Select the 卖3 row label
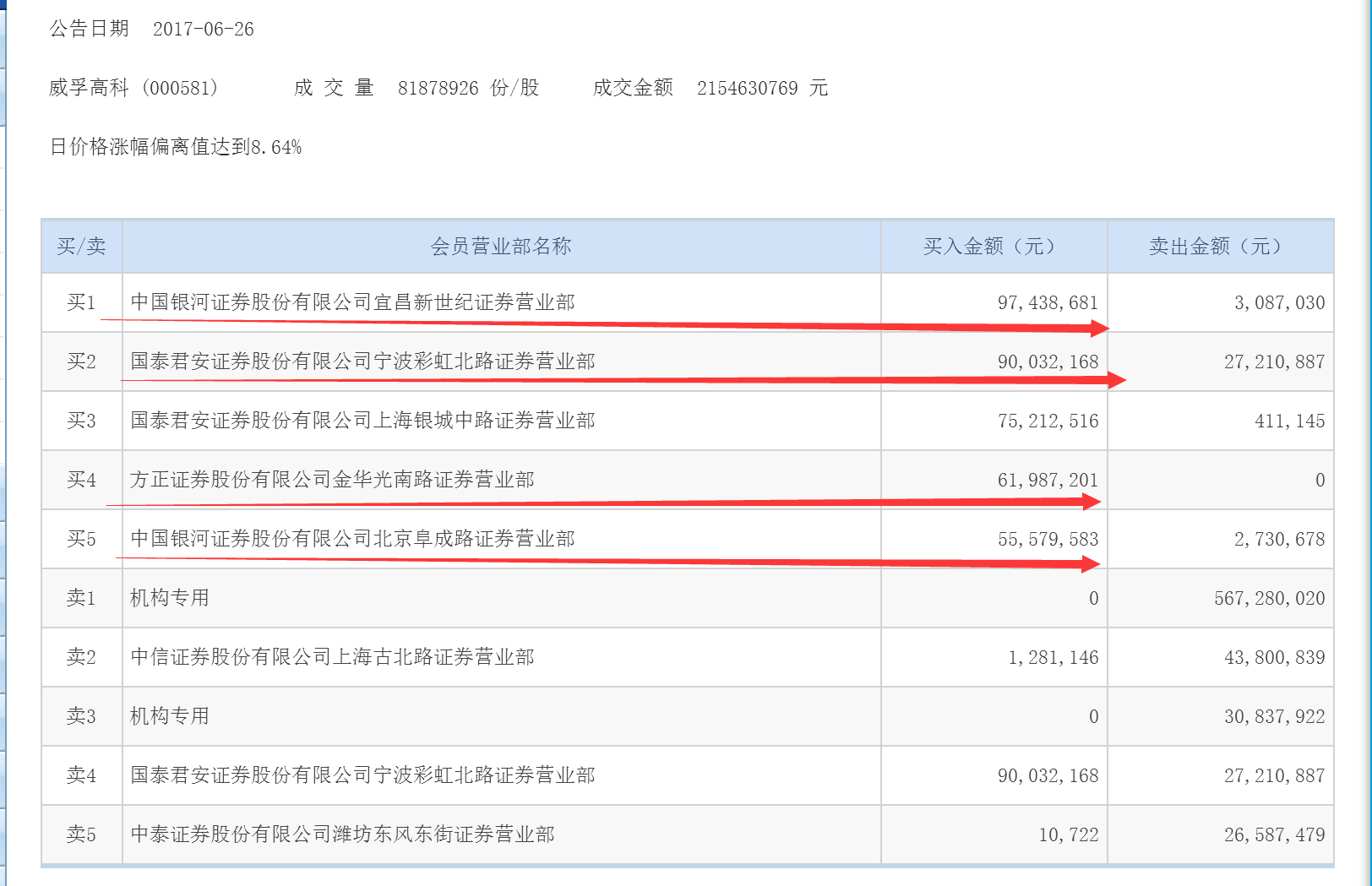This screenshot has width=1372, height=886. [x=82, y=716]
